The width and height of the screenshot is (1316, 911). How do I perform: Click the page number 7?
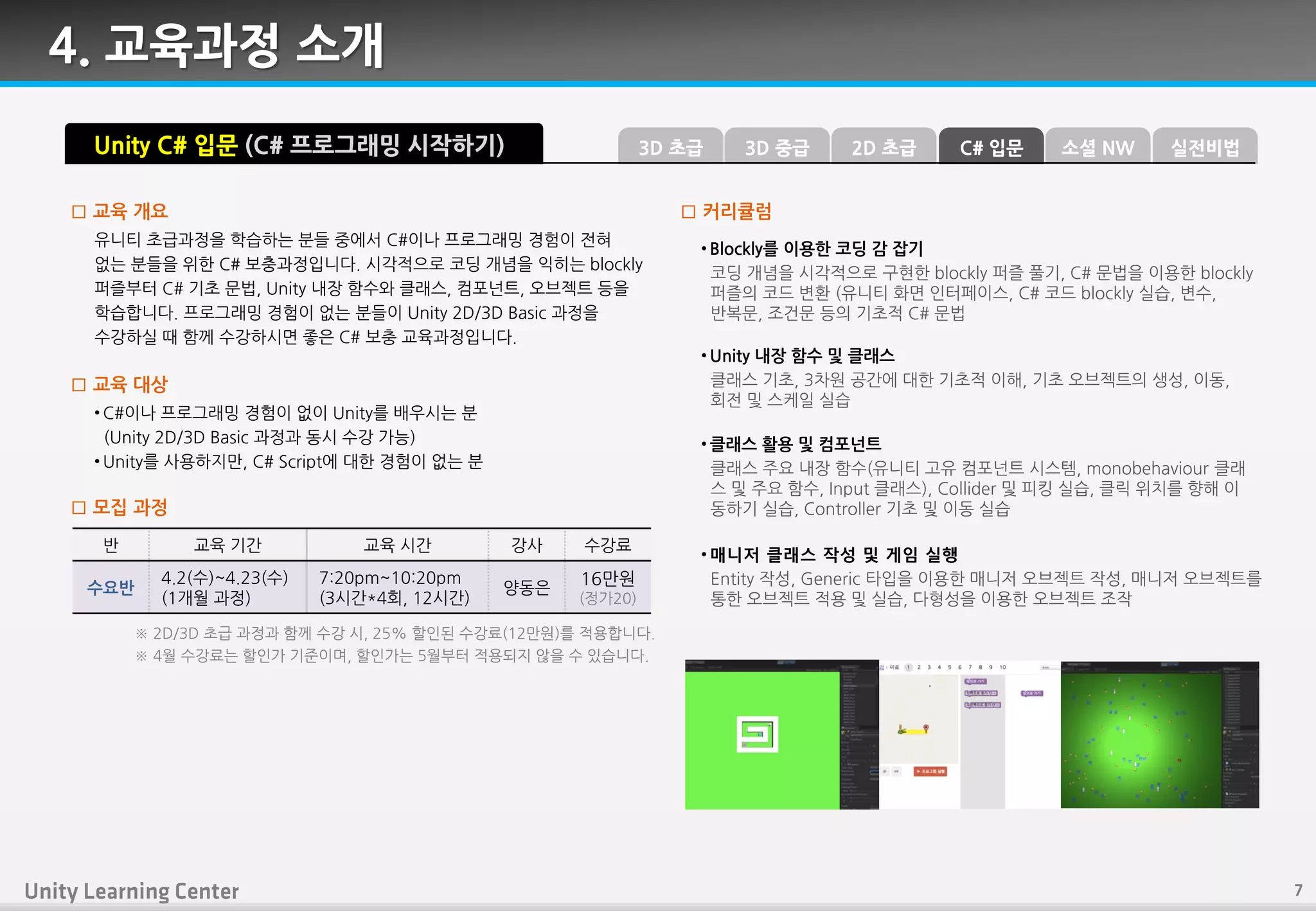(x=1298, y=890)
